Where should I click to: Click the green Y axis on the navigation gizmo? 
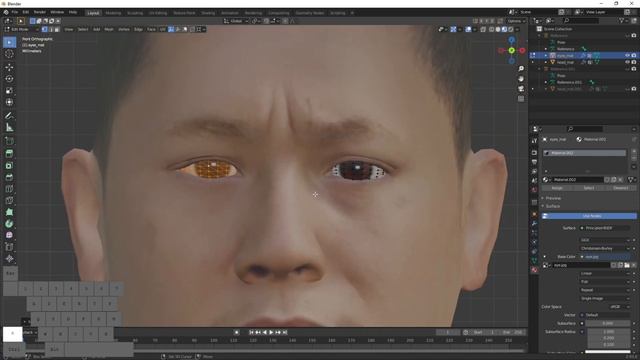point(511,50)
